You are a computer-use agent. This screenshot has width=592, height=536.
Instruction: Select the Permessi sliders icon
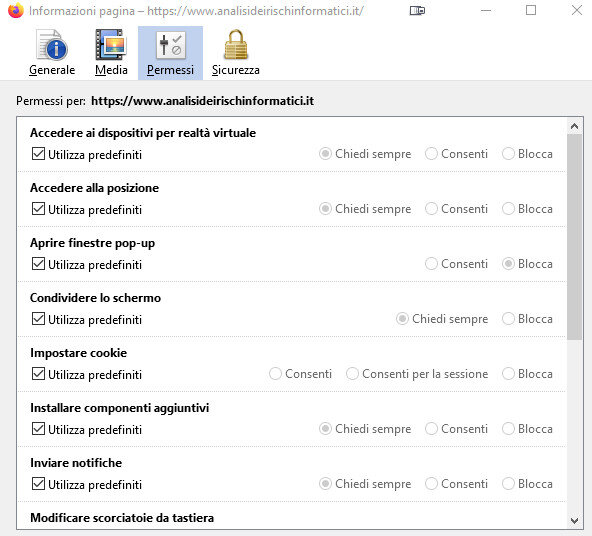(170, 53)
